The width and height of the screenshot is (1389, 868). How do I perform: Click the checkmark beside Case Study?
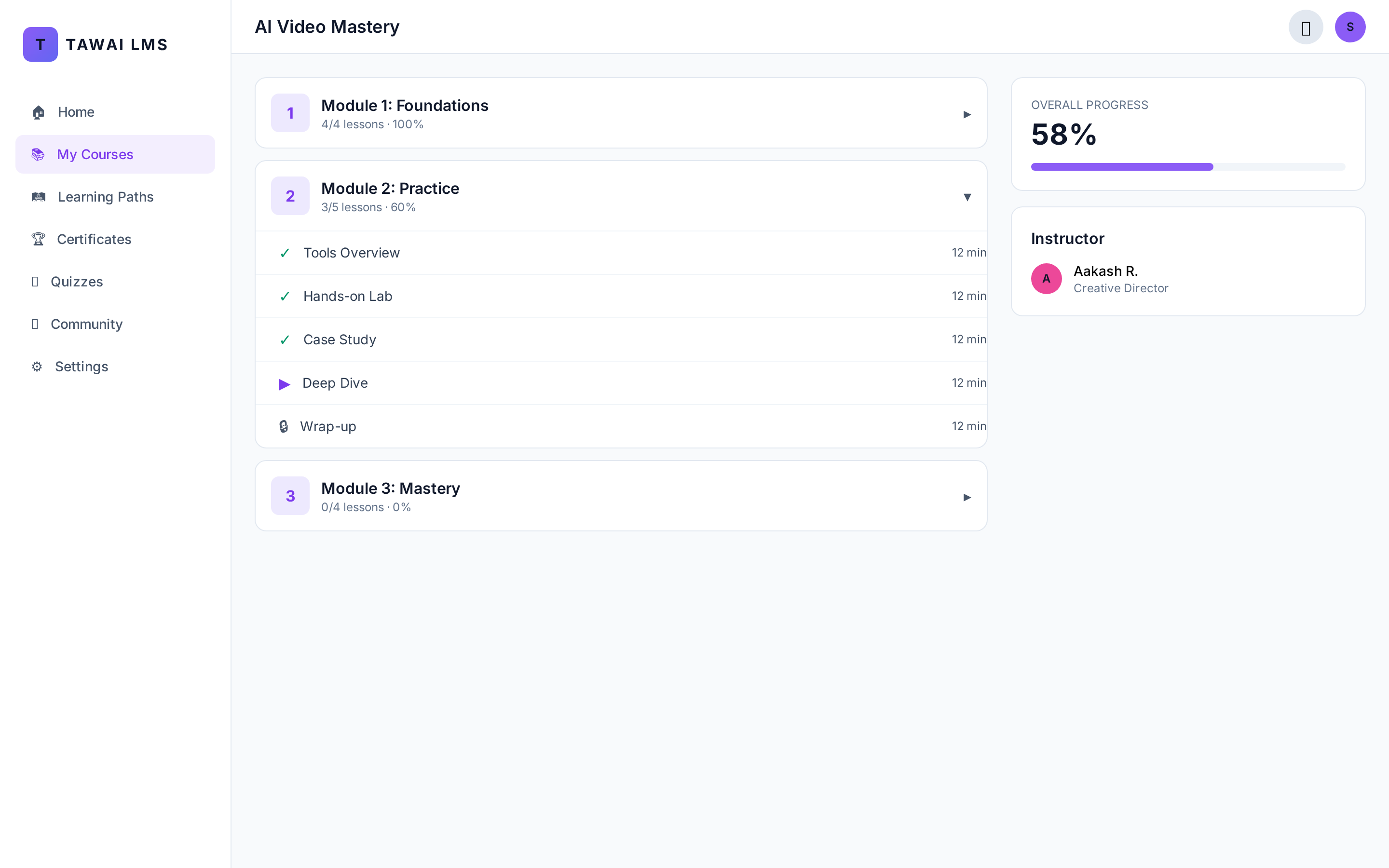pos(285,340)
